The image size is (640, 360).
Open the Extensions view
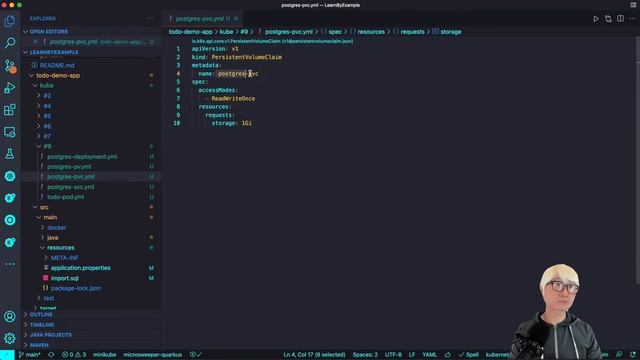click(10, 109)
